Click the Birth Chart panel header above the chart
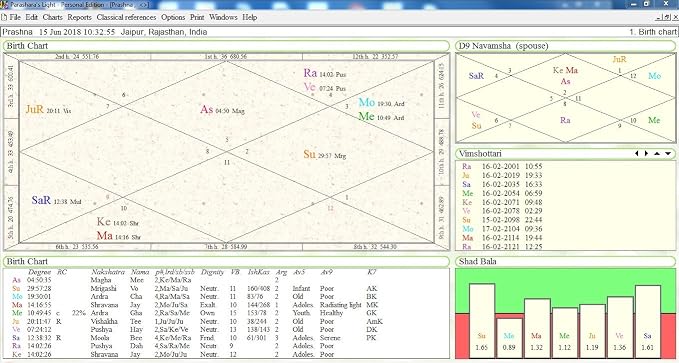 (x=226, y=46)
